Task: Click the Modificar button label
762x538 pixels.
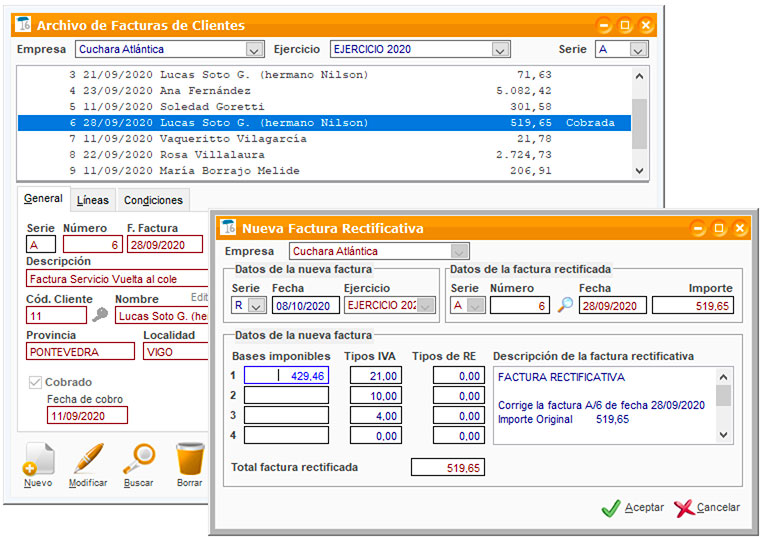Action: click(x=88, y=483)
